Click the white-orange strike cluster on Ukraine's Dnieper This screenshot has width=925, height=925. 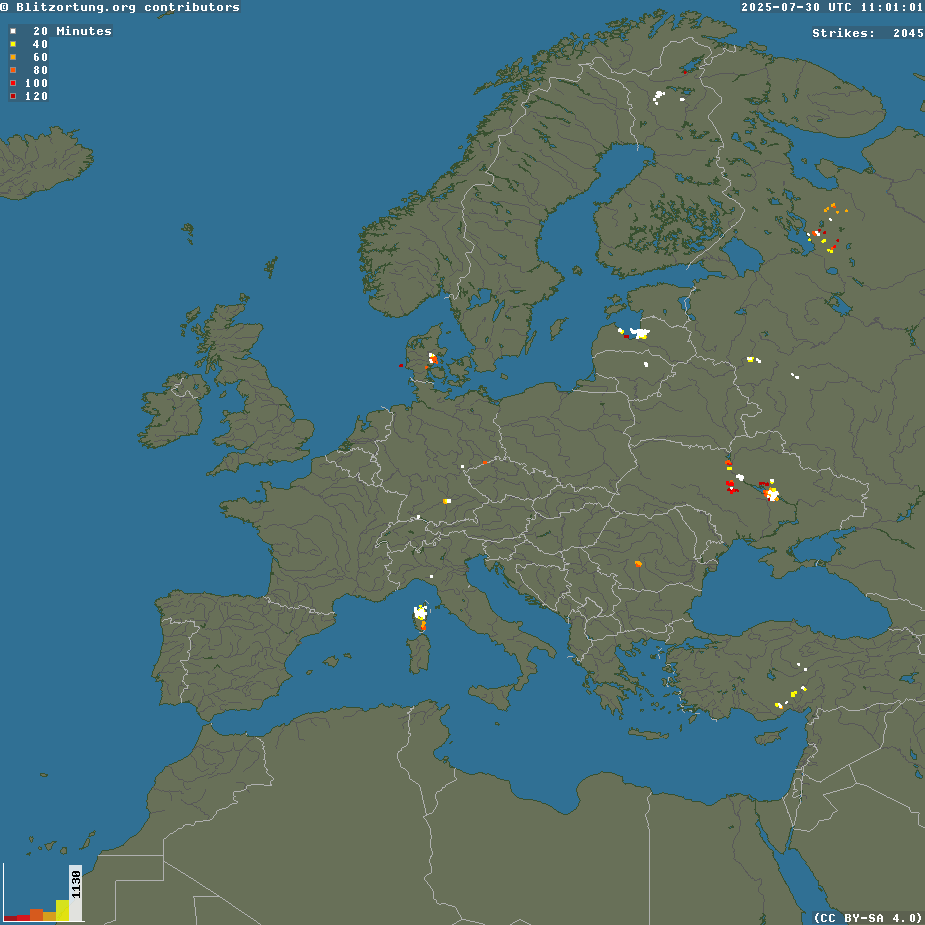(x=771, y=493)
